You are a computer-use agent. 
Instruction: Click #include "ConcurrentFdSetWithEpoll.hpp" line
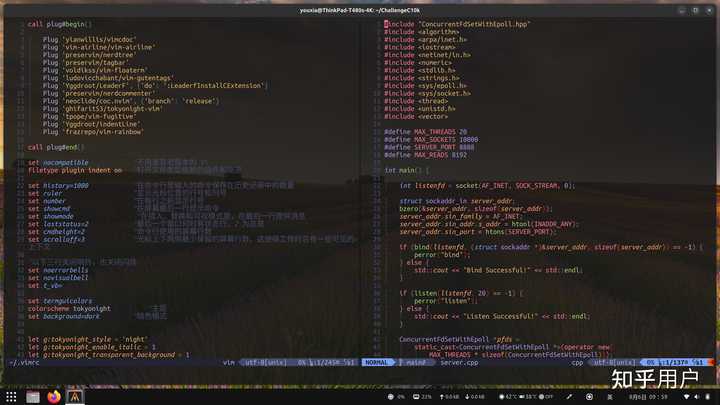click(457, 24)
